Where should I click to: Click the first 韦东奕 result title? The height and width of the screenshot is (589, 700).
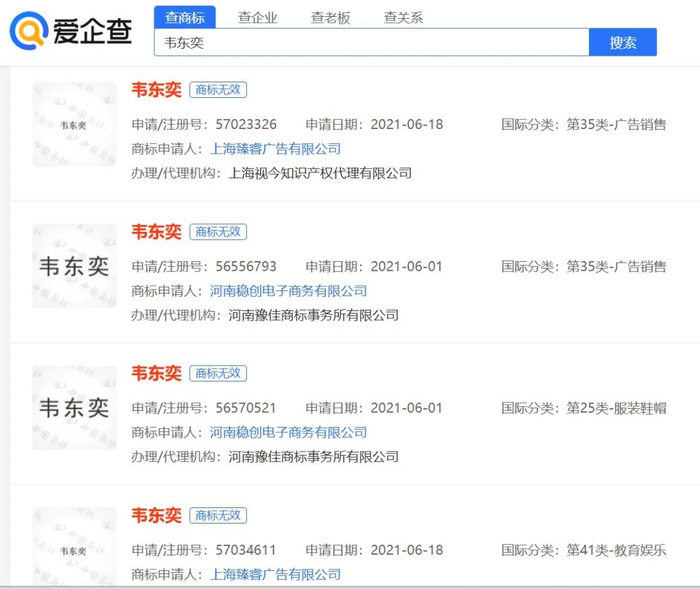click(156, 90)
